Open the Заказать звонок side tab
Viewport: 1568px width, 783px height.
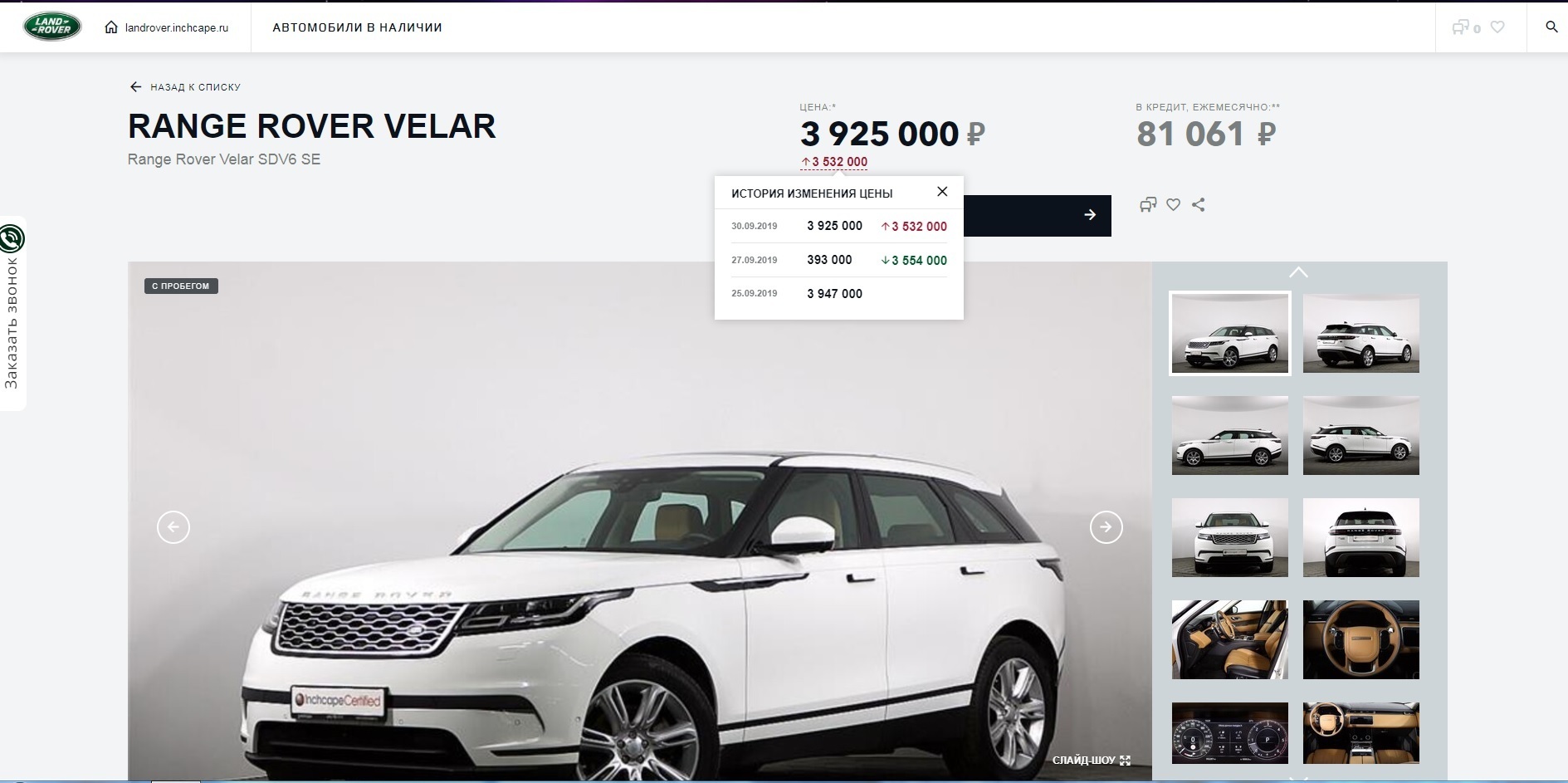[12, 313]
